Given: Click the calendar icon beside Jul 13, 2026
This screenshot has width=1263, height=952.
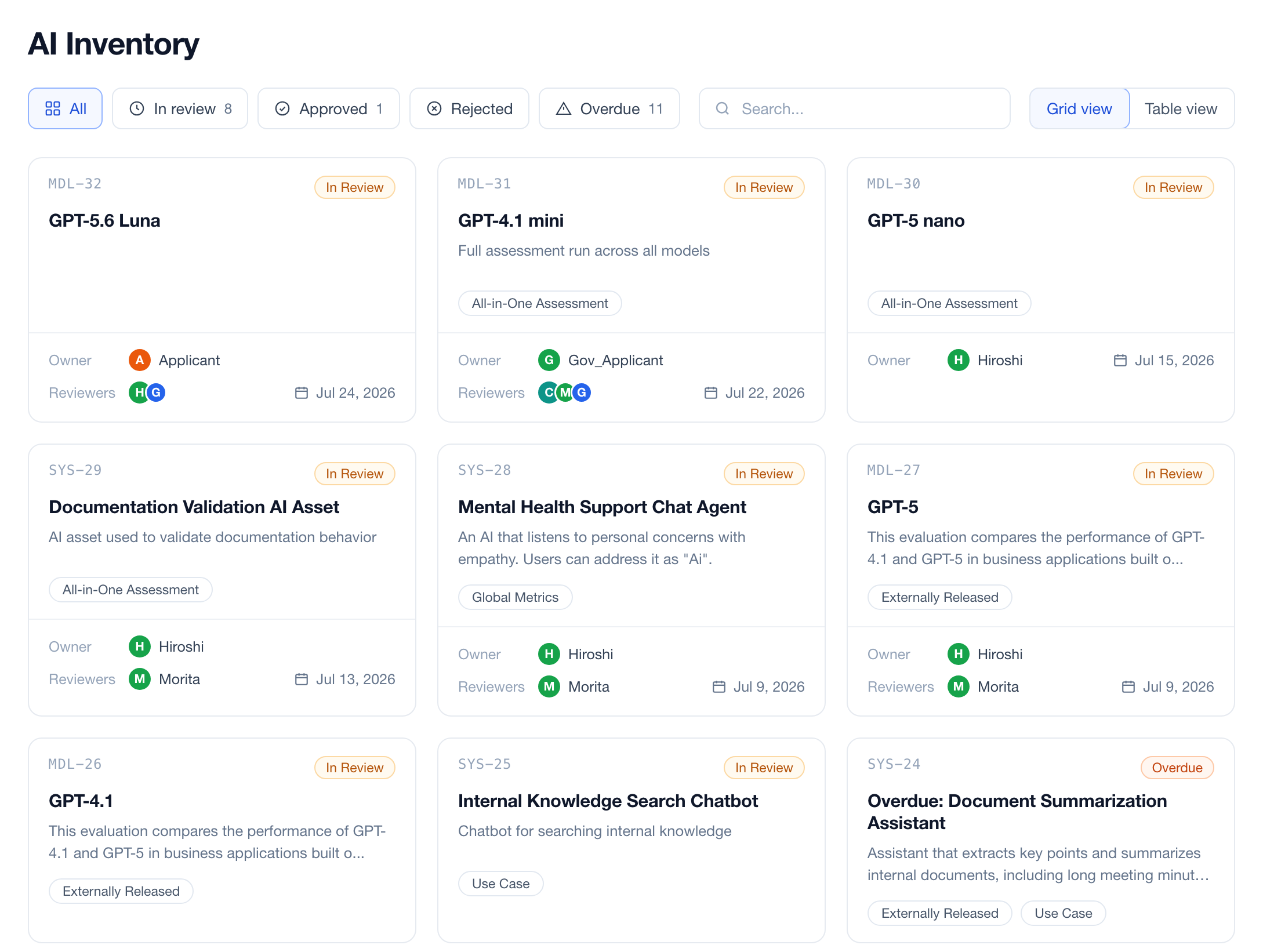Looking at the screenshot, I should (302, 679).
